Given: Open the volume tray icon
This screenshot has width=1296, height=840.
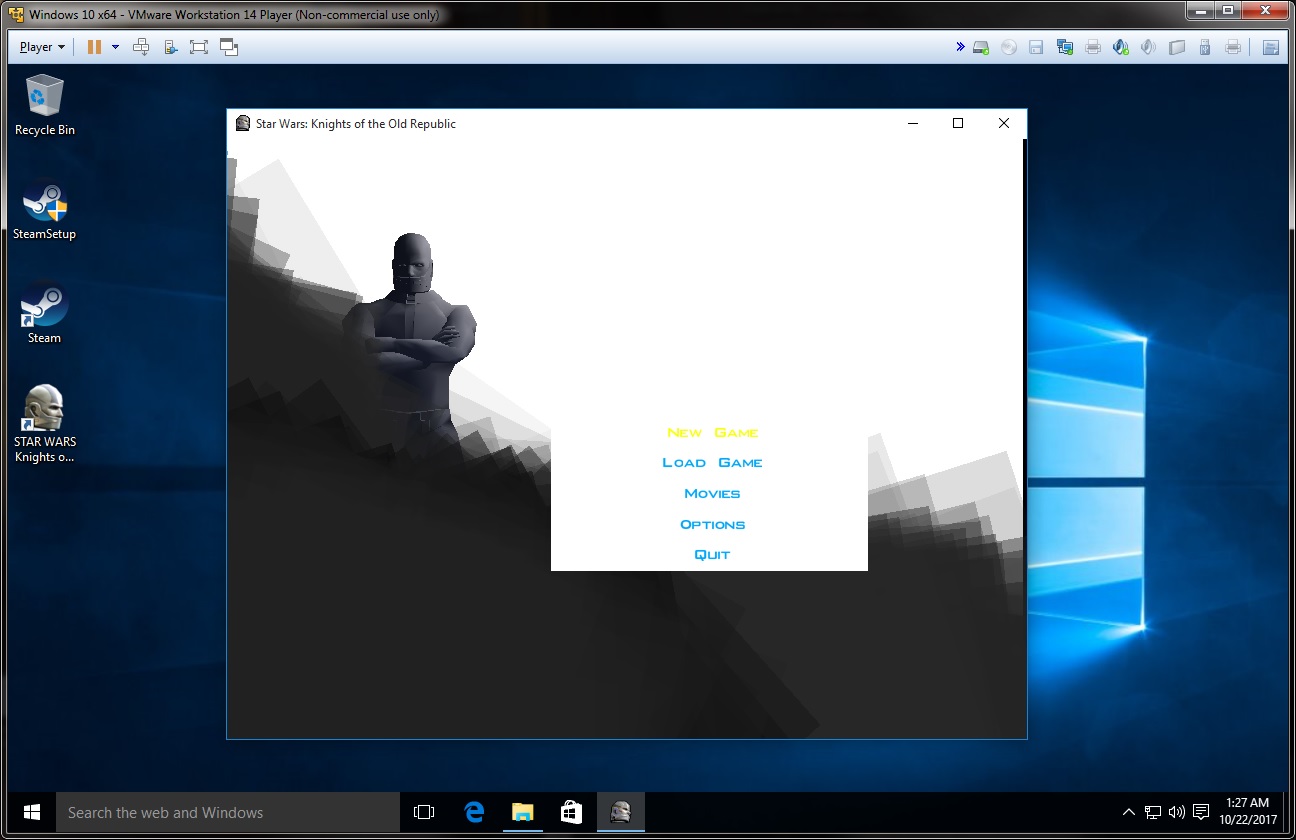Looking at the screenshot, I should (x=1177, y=812).
